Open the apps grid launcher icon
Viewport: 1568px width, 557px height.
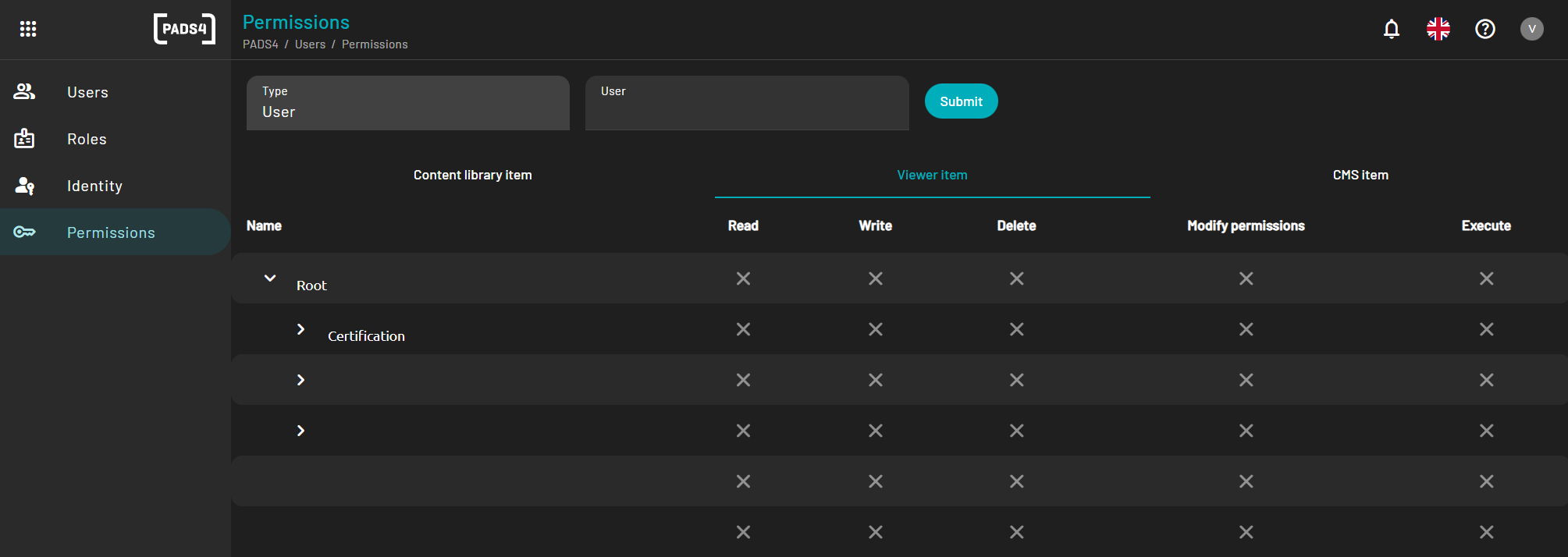pyautogui.click(x=28, y=29)
